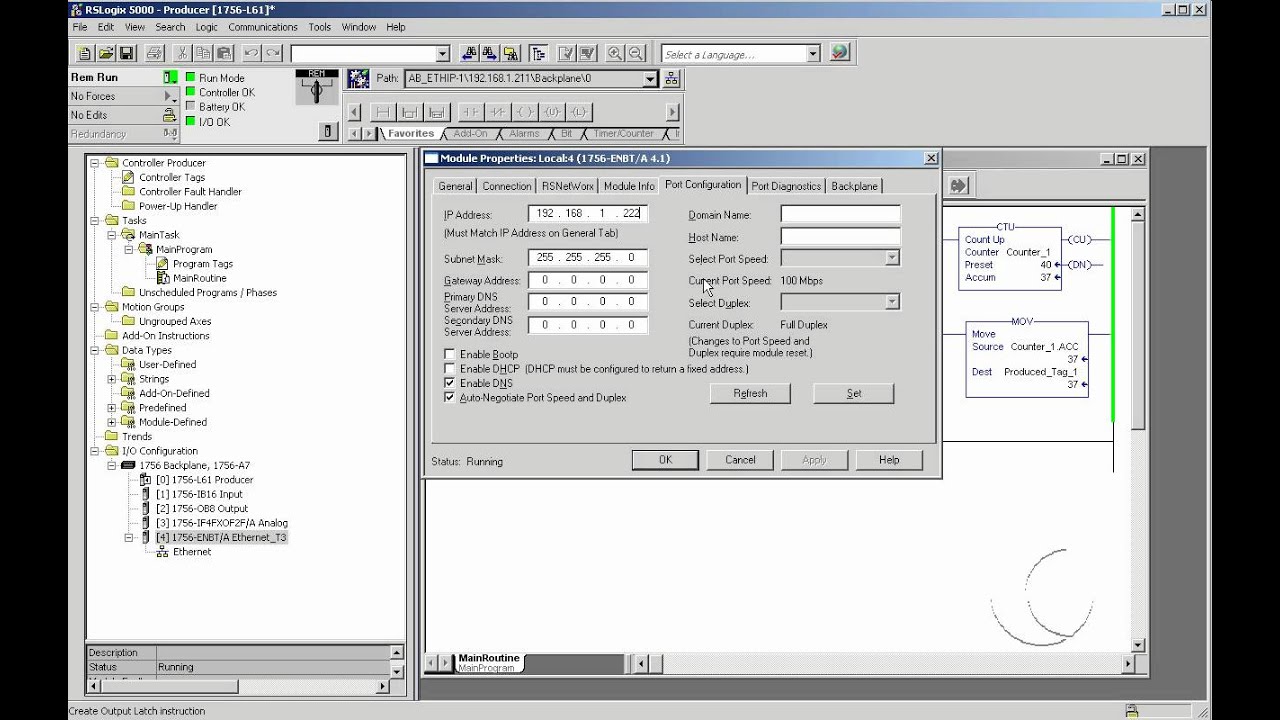Open the search text combo box dropdown
This screenshot has width=1280, height=720.
tap(442, 54)
